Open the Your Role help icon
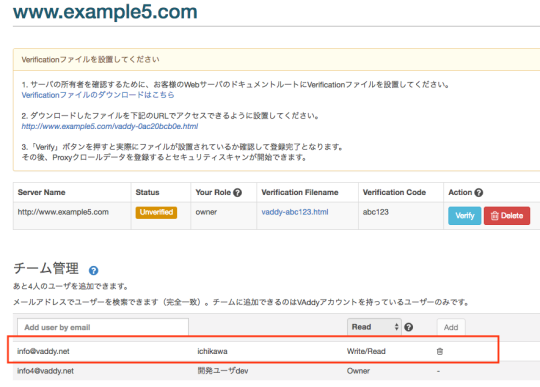 pos(237,192)
